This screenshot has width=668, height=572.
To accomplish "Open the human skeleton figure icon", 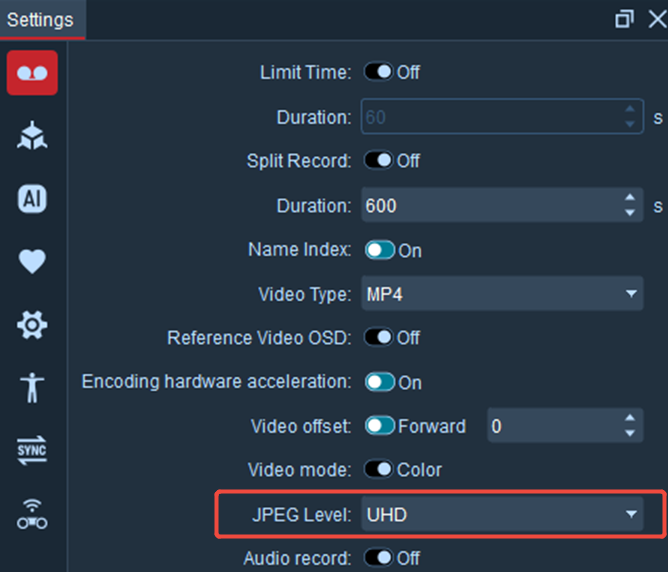I will pos(32,388).
